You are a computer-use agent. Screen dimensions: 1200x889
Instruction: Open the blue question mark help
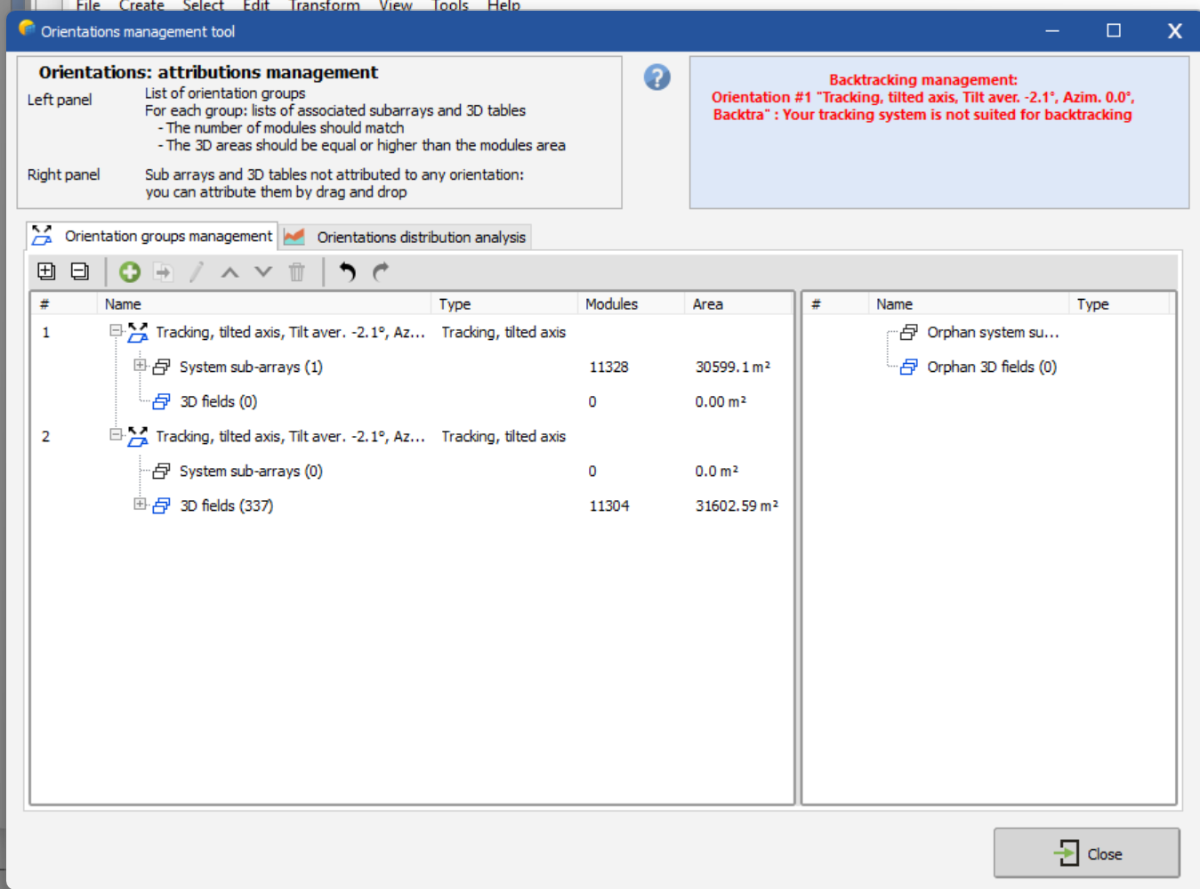[657, 77]
